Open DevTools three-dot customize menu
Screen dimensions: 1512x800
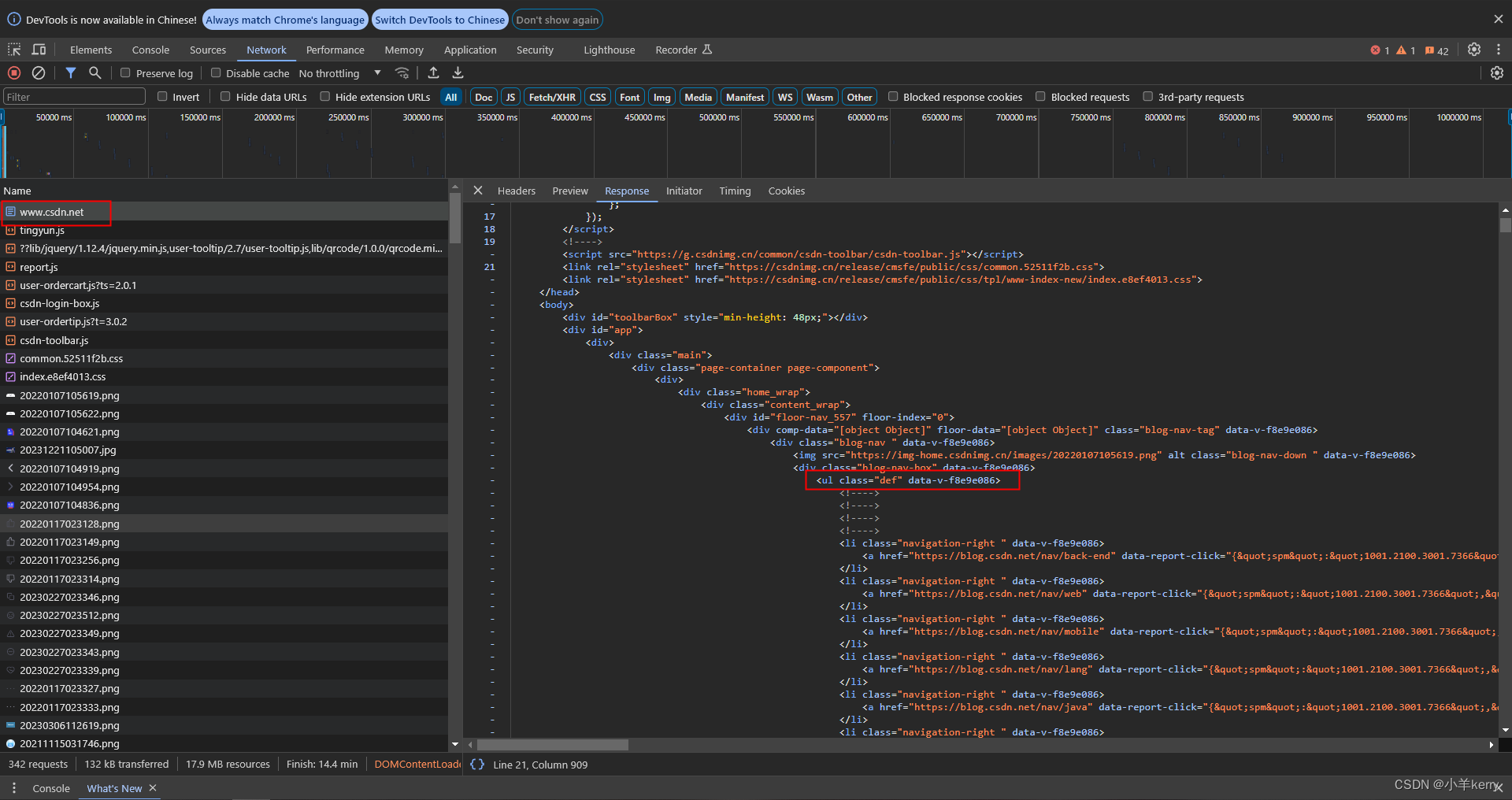(1499, 50)
